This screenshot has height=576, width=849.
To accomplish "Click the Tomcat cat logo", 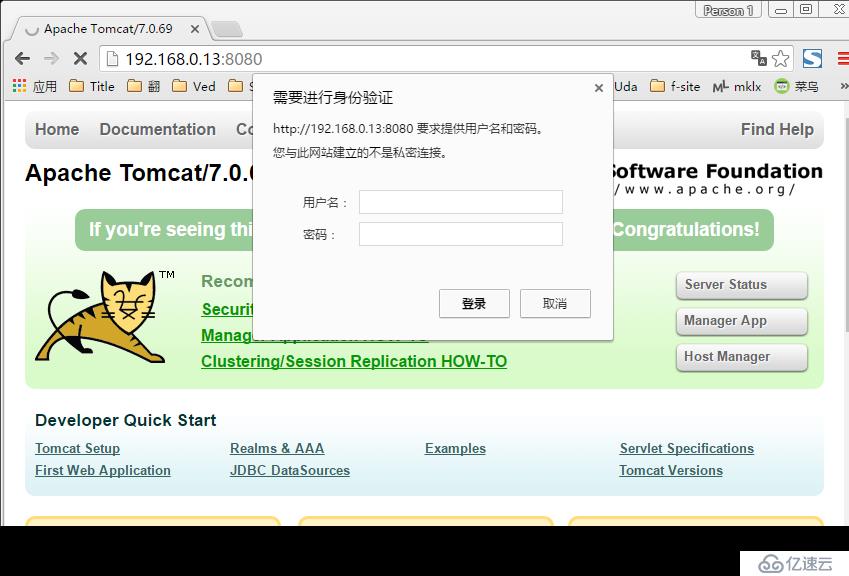I will (102, 317).
